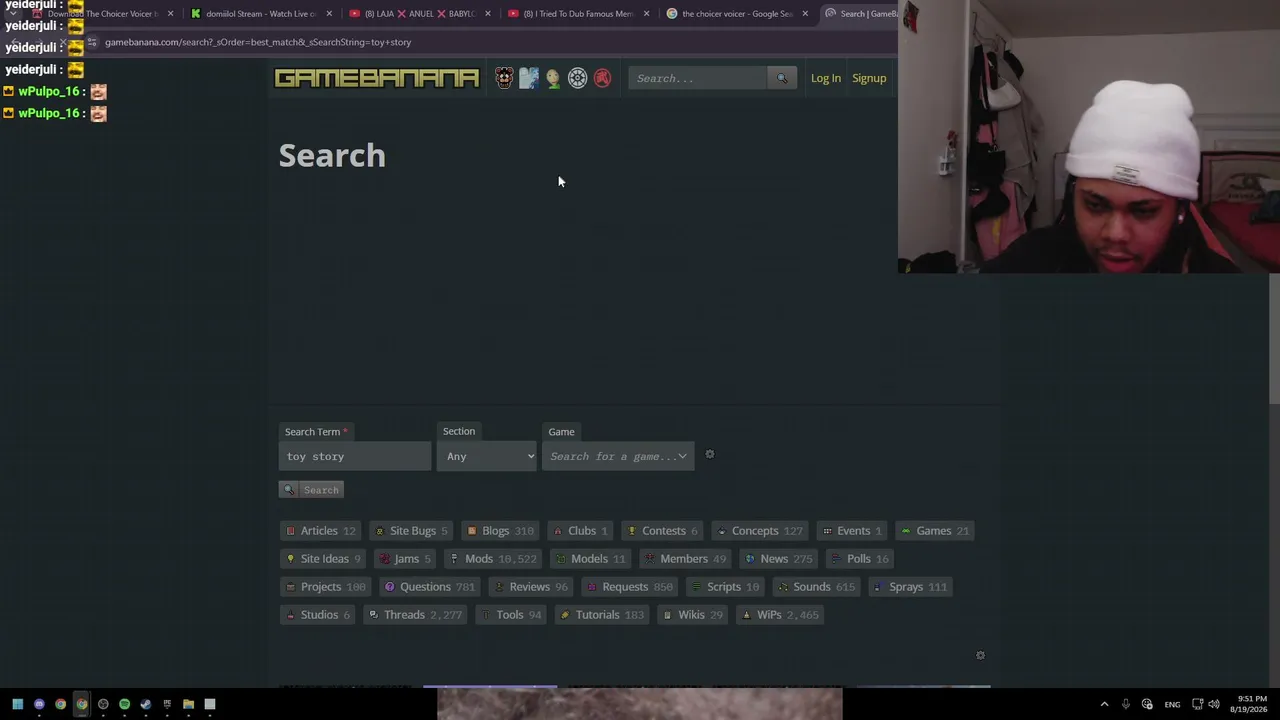Click the small gear icon below the section tags
Viewport: 1280px width, 720px height.
[x=980, y=655]
